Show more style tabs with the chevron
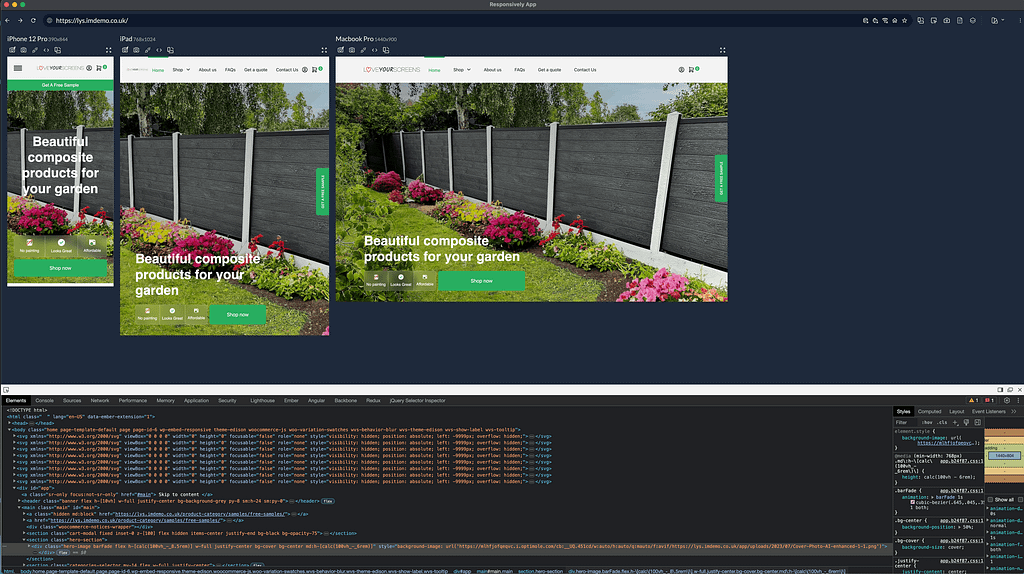Screen dimensions: 1024x574 pos(1014,411)
